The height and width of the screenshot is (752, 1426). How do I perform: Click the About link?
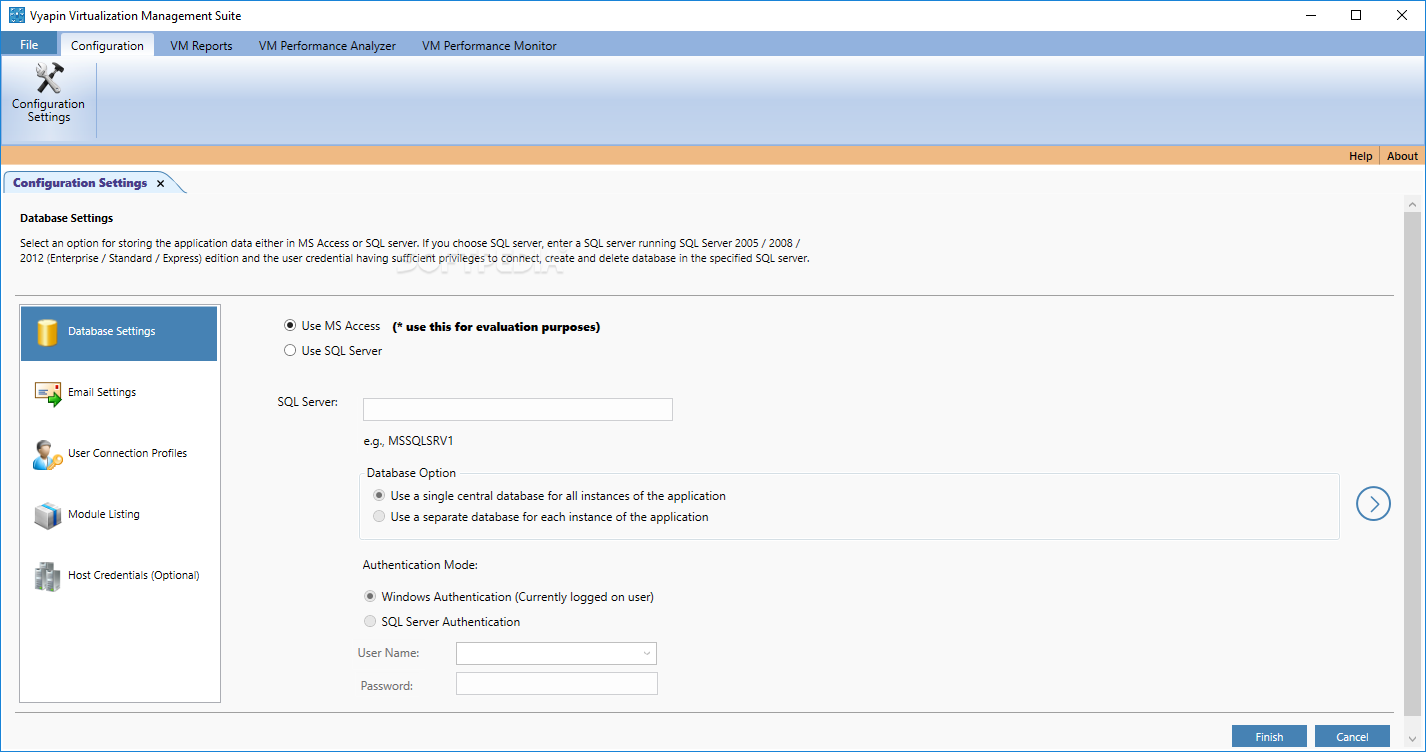coord(1402,156)
